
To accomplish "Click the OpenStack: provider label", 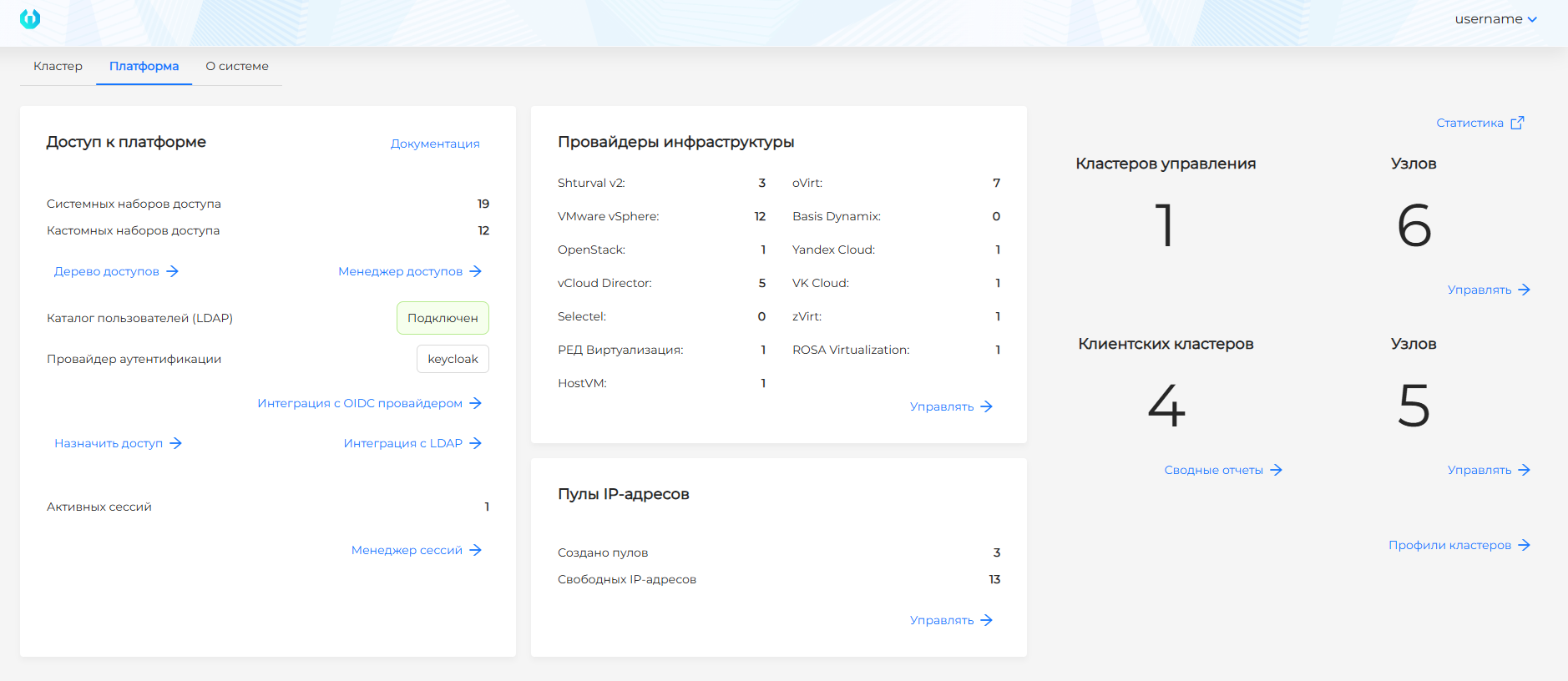I will [591, 250].
